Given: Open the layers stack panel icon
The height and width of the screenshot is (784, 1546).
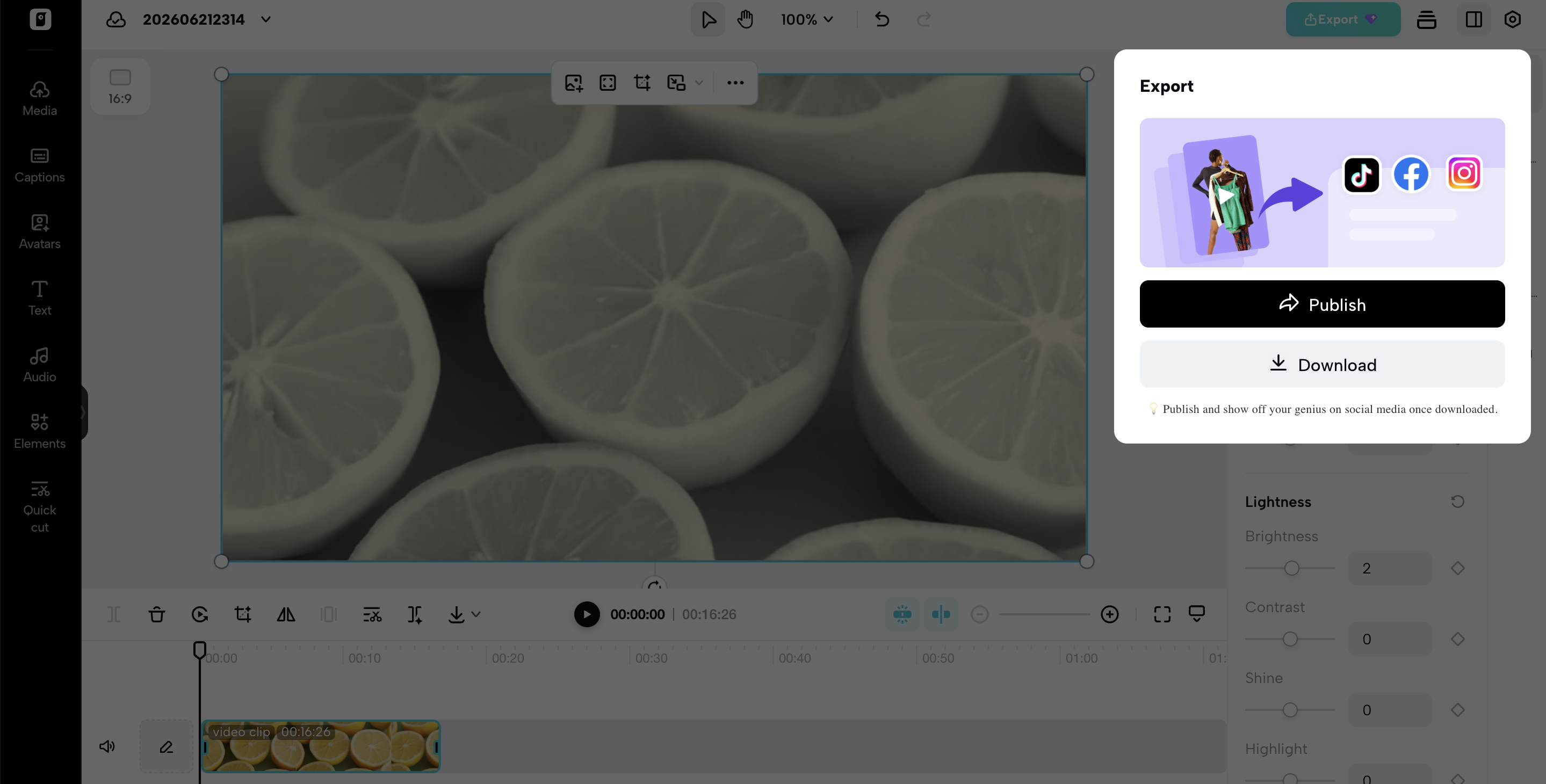Looking at the screenshot, I should pos(1427,19).
